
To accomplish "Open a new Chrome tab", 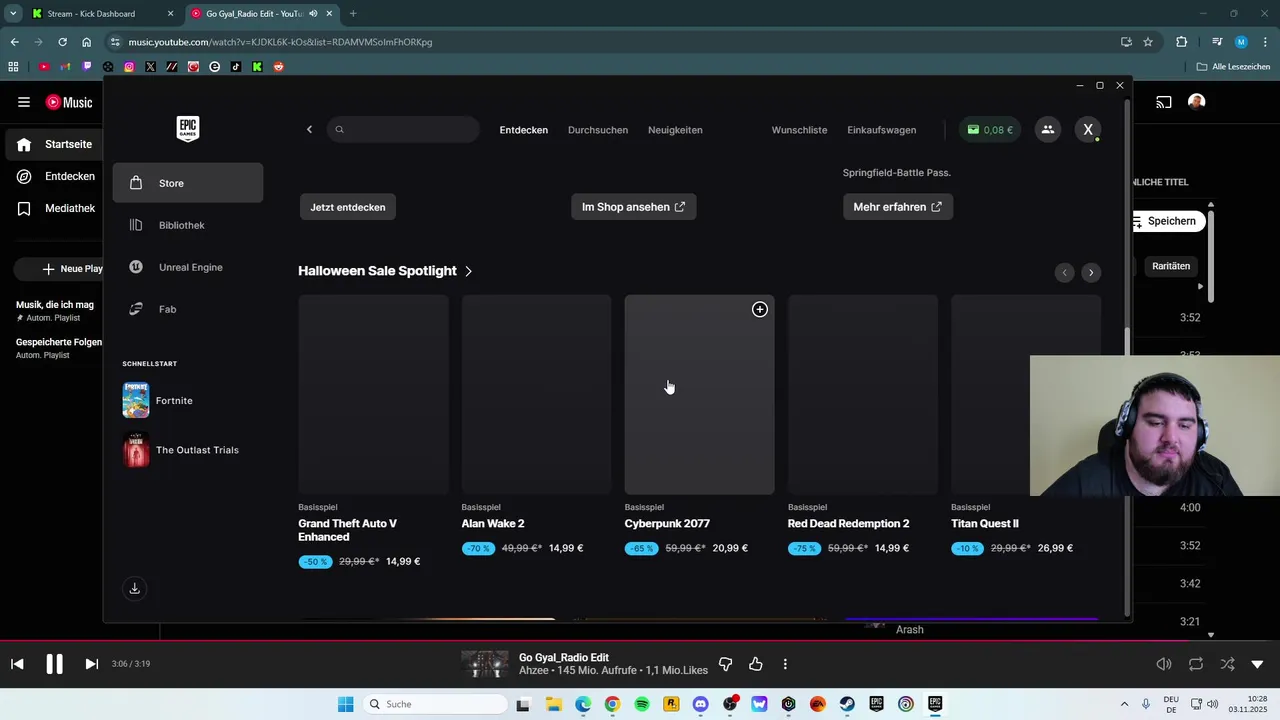I will [353, 14].
